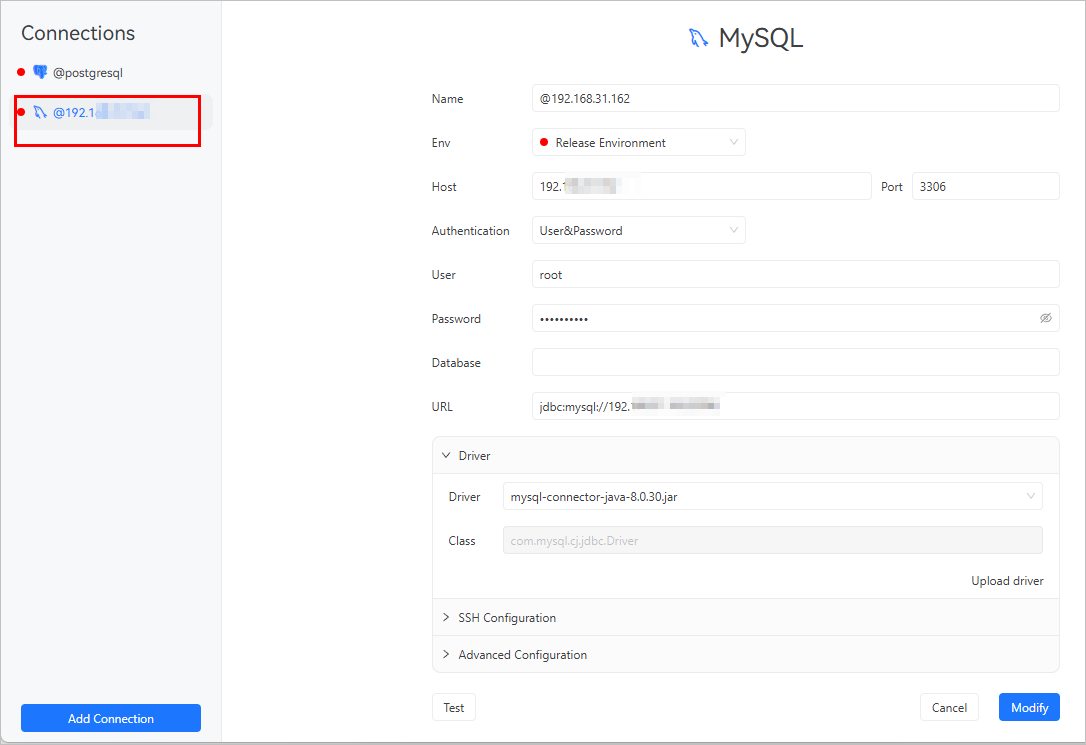The height and width of the screenshot is (745, 1086).
Task: Click the MySQL dolphin icon beside @192.1 connection
Action: [40, 112]
